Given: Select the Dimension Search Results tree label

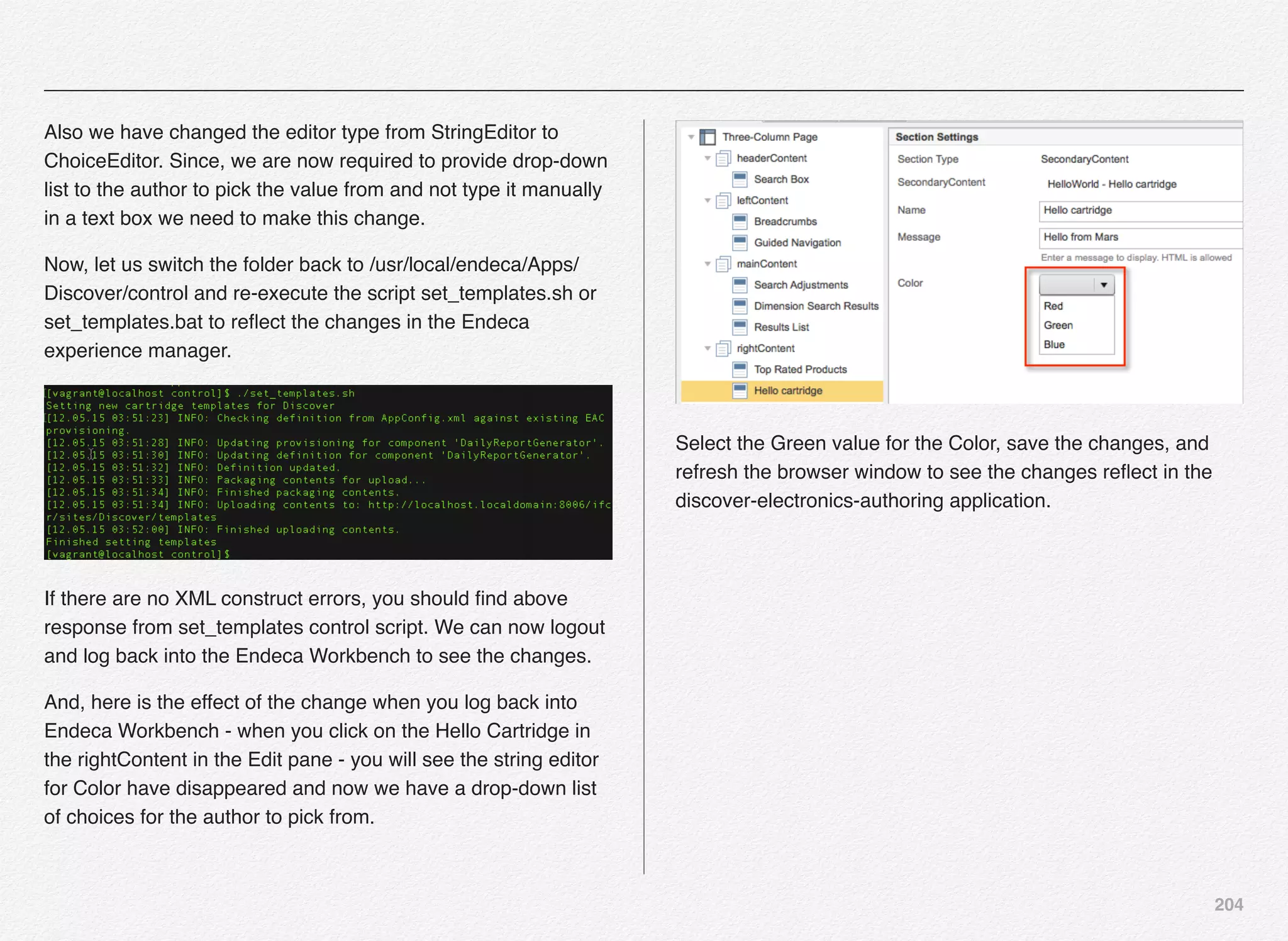Looking at the screenshot, I should point(816,306).
